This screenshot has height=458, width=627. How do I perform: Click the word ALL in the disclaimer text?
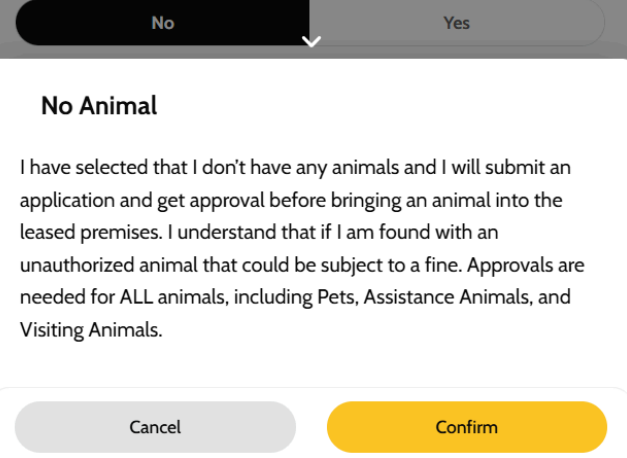point(136,297)
